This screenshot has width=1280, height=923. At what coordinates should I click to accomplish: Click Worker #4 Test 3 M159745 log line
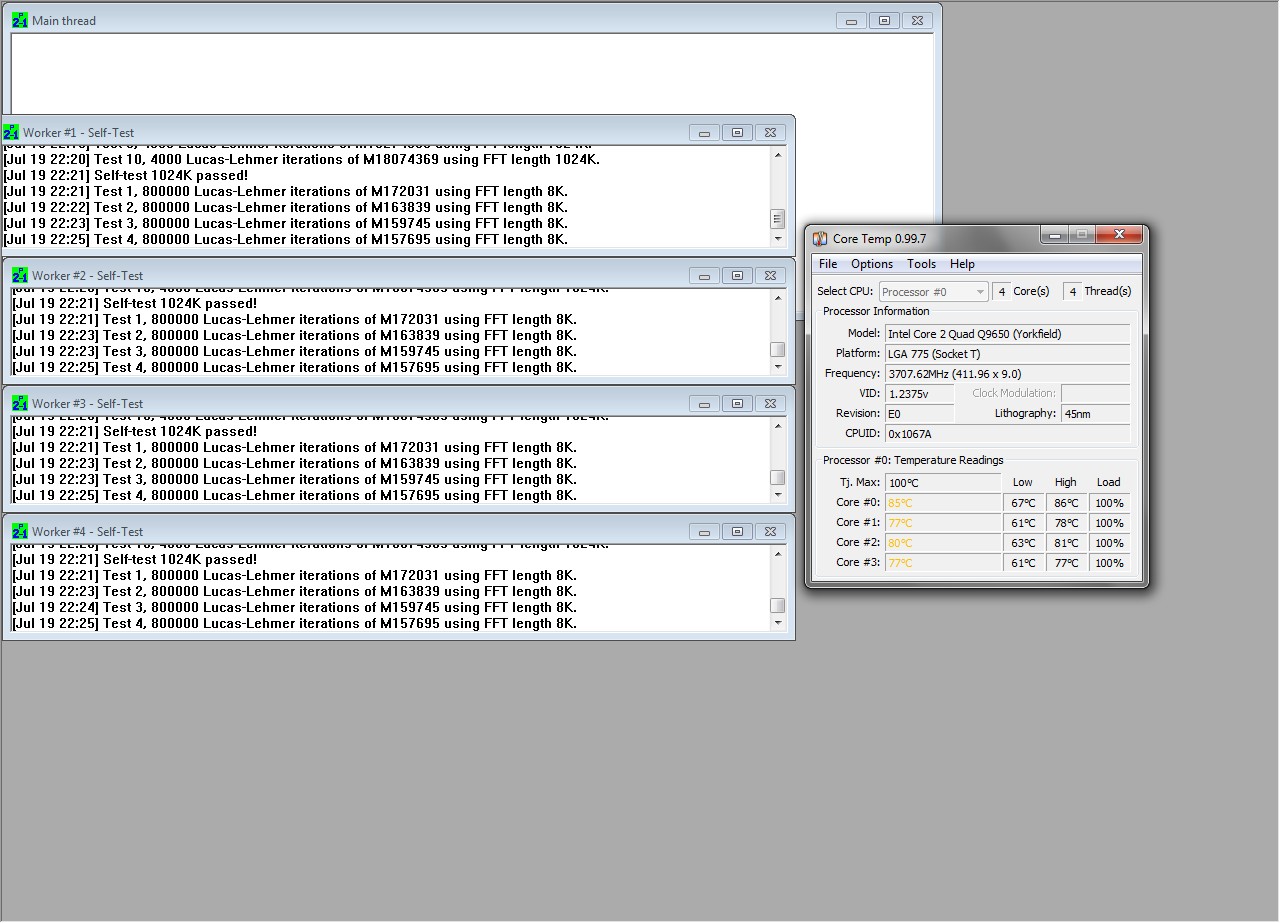pos(294,607)
